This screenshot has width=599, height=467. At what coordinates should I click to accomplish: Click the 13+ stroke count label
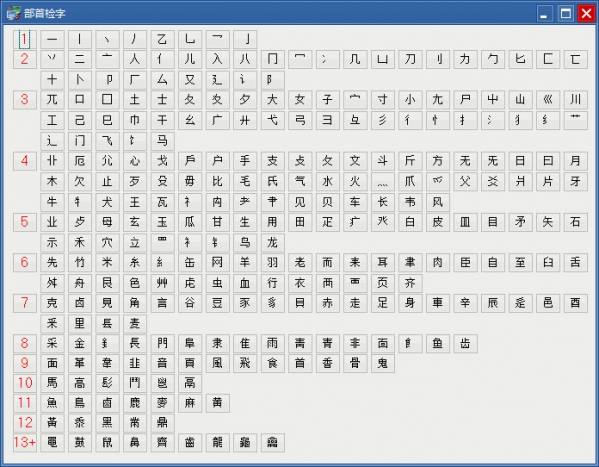pos(24,443)
